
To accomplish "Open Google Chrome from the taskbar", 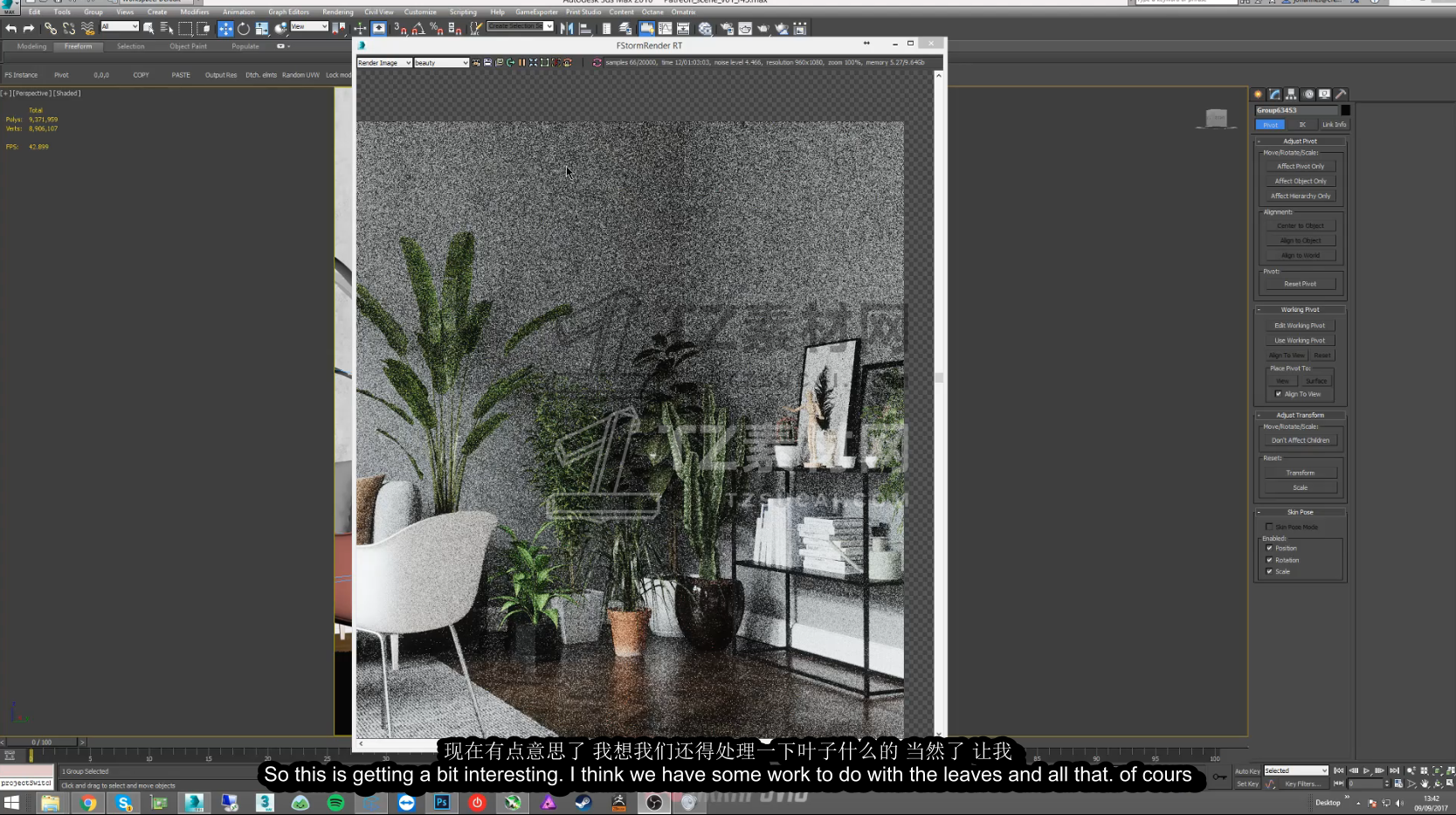I will pyautogui.click(x=88, y=803).
